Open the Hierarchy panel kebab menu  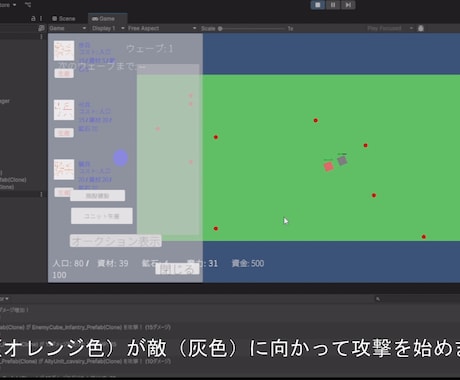(41, 19)
